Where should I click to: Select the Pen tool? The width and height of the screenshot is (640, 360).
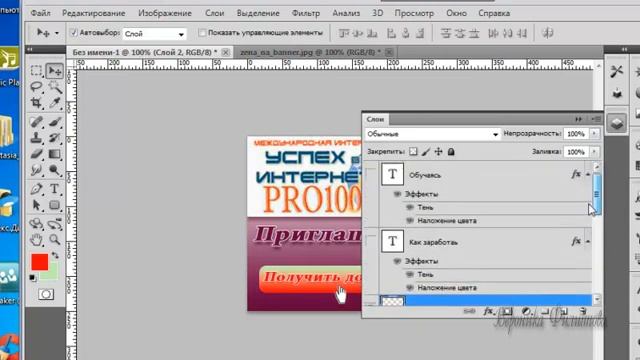[x=36, y=189]
